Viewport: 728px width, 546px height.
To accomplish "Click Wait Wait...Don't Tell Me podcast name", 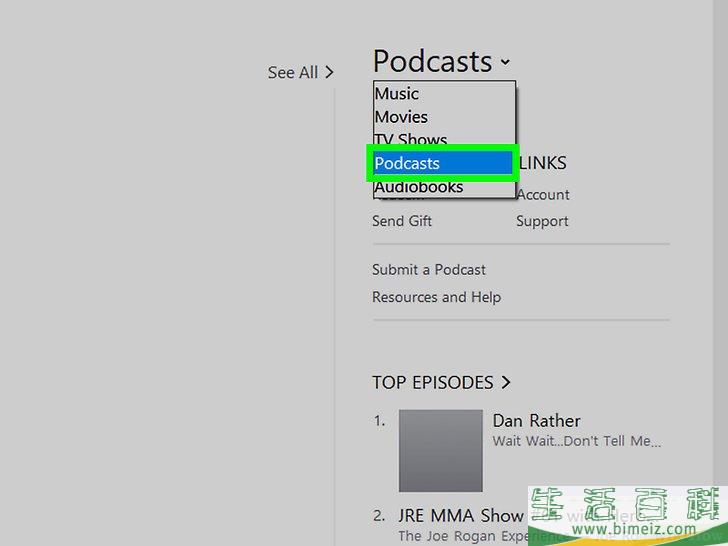I will 577,441.
